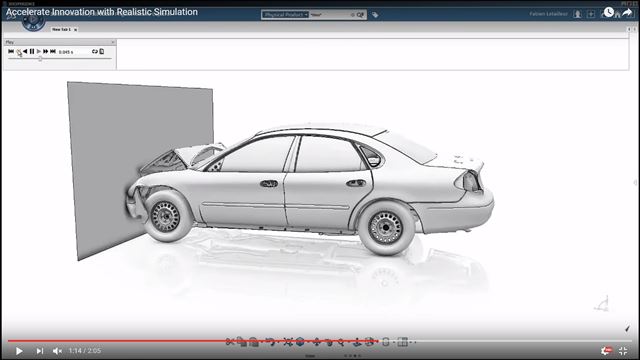The width and height of the screenshot is (640, 360).
Task: Jump to simulation animation start
Action: pos(11,51)
